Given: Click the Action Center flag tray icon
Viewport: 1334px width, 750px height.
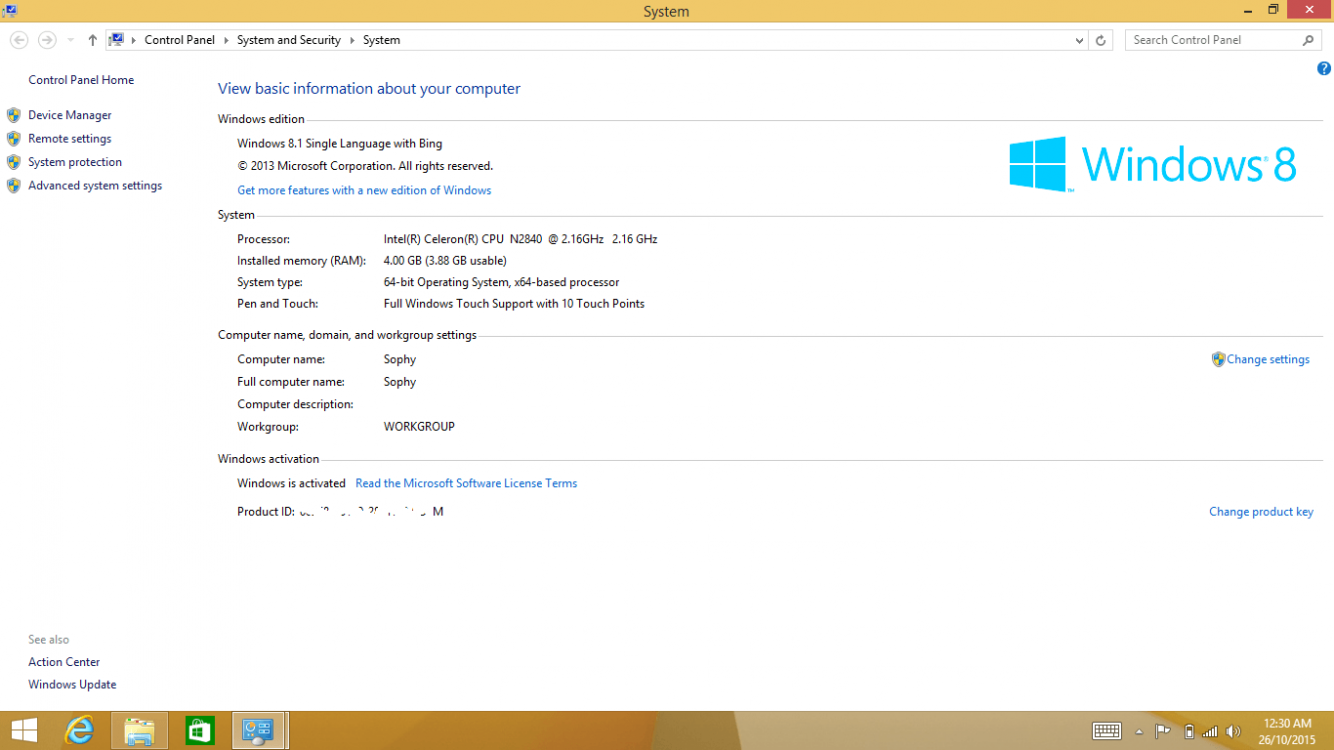Looking at the screenshot, I should click(x=1162, y=732).
